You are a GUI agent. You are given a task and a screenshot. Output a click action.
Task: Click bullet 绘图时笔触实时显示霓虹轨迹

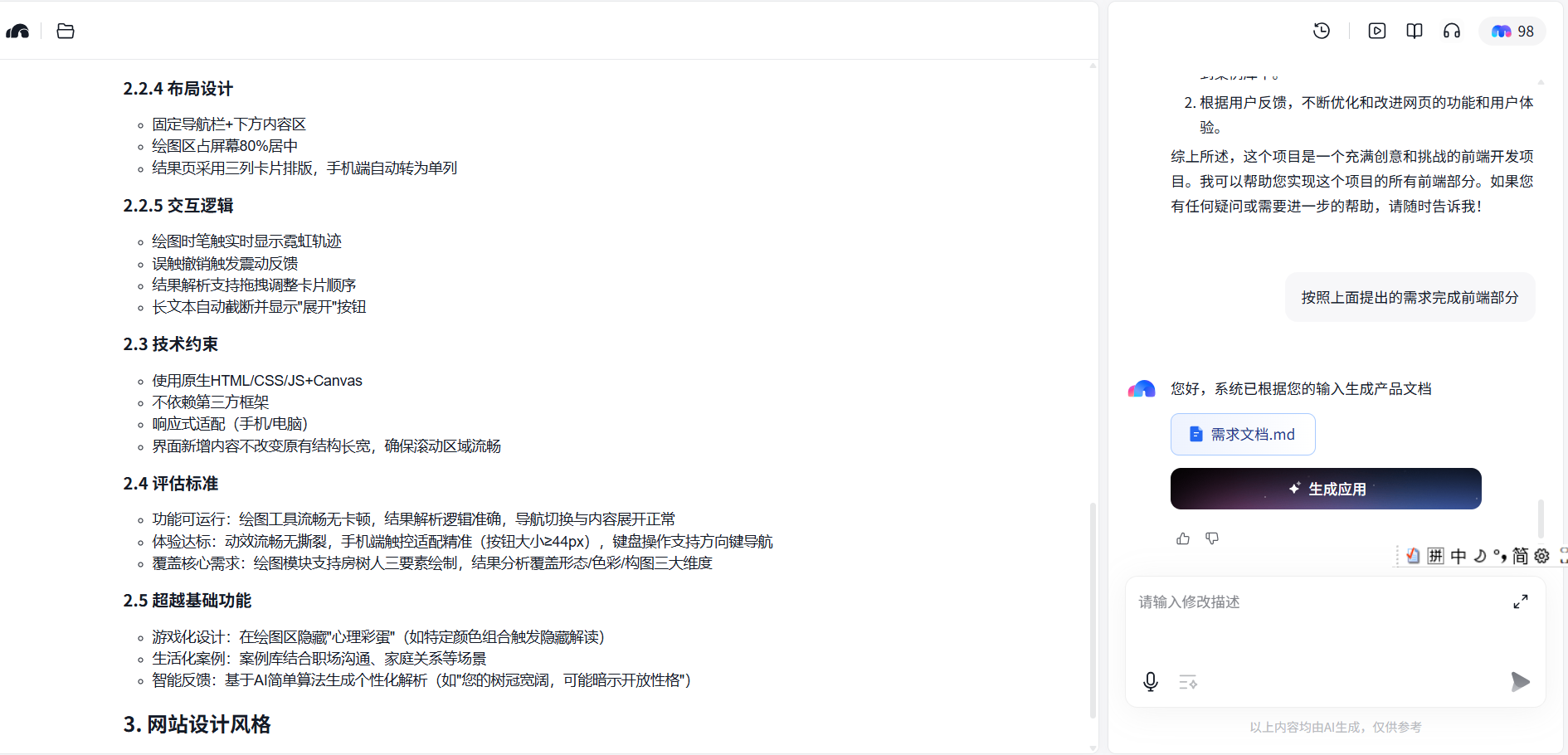[247, 241]
